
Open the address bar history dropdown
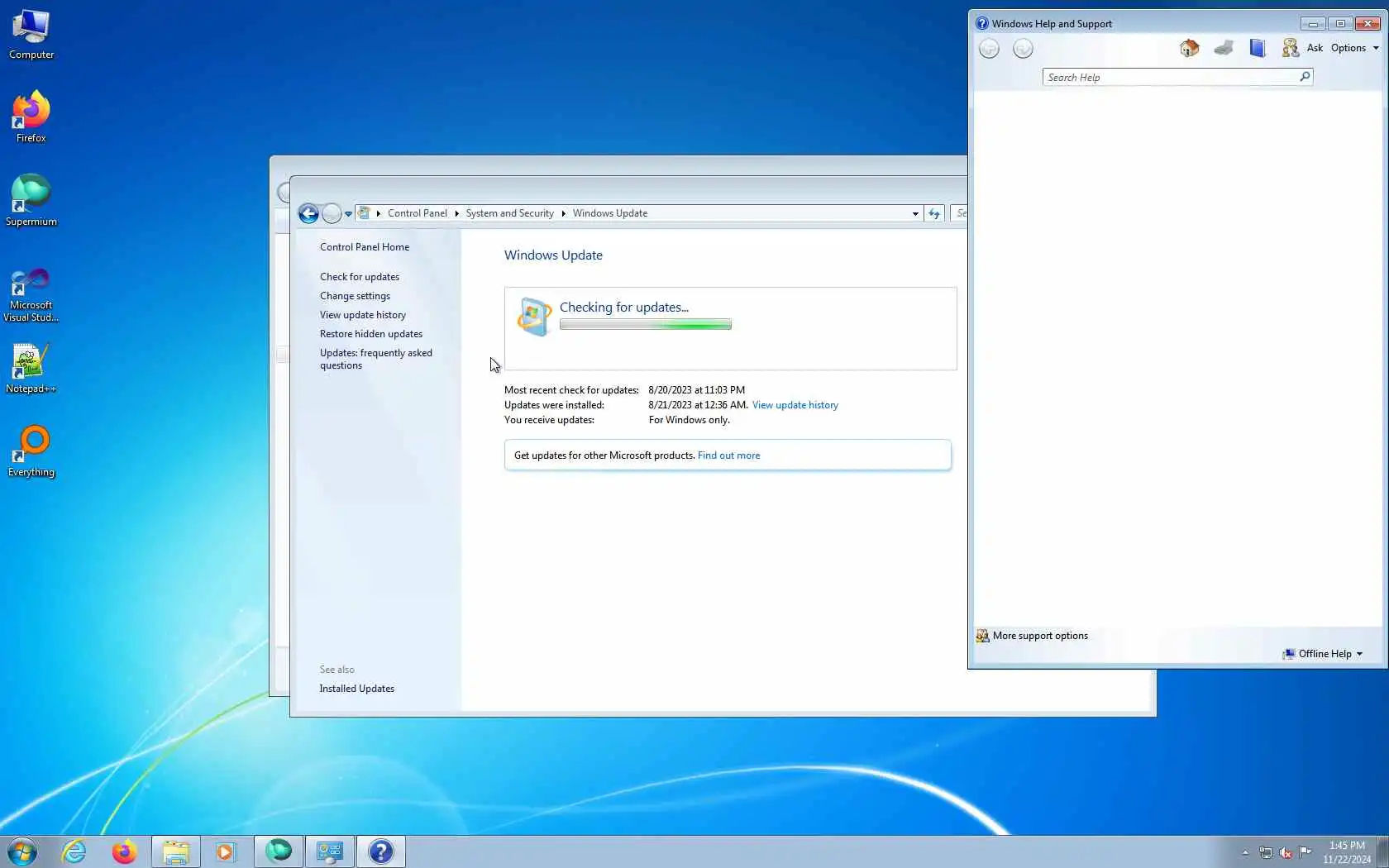point(915,213)
